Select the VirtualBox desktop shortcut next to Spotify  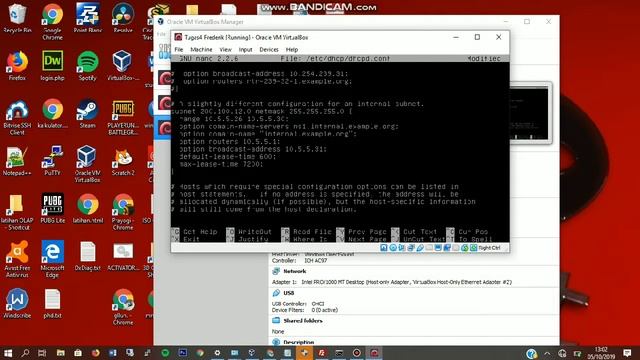click(123, 66)
